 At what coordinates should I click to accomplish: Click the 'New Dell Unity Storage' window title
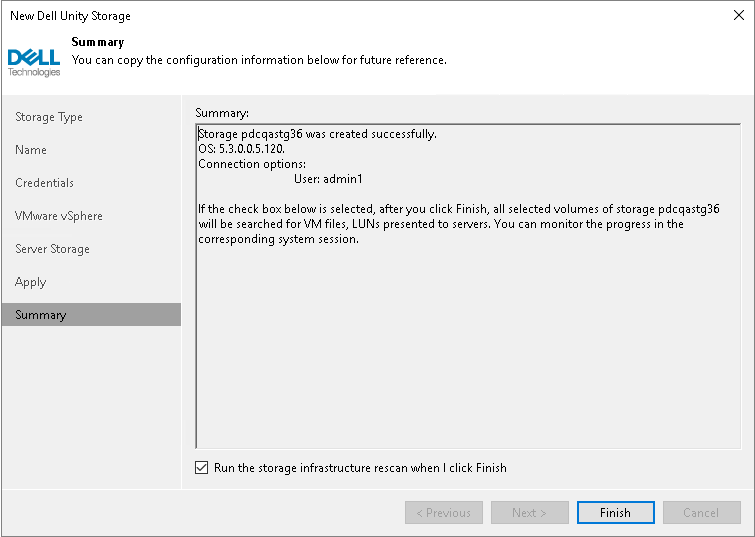click(x=70, y=16)
